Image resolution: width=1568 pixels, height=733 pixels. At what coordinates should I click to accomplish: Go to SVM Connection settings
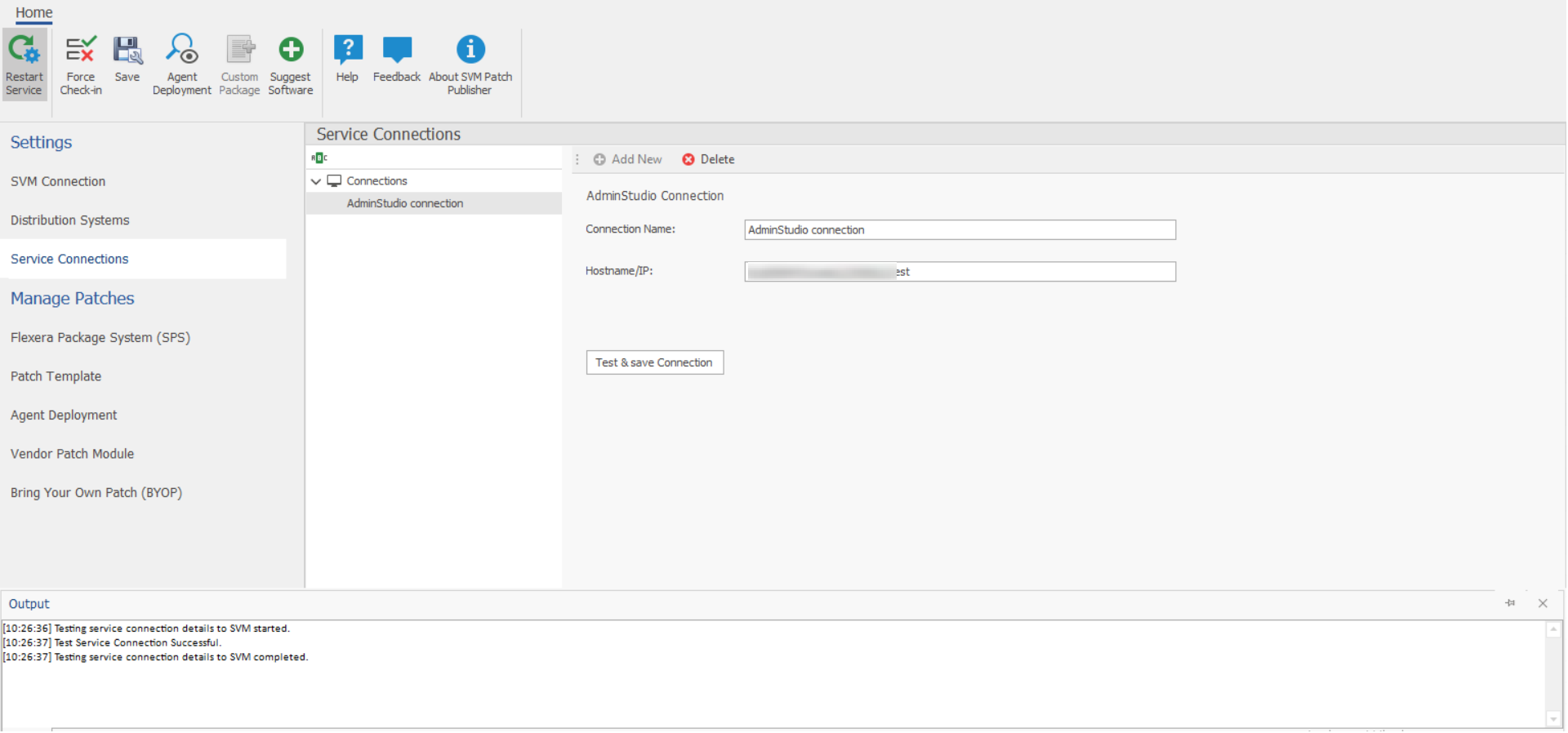(x=58, y=181)
